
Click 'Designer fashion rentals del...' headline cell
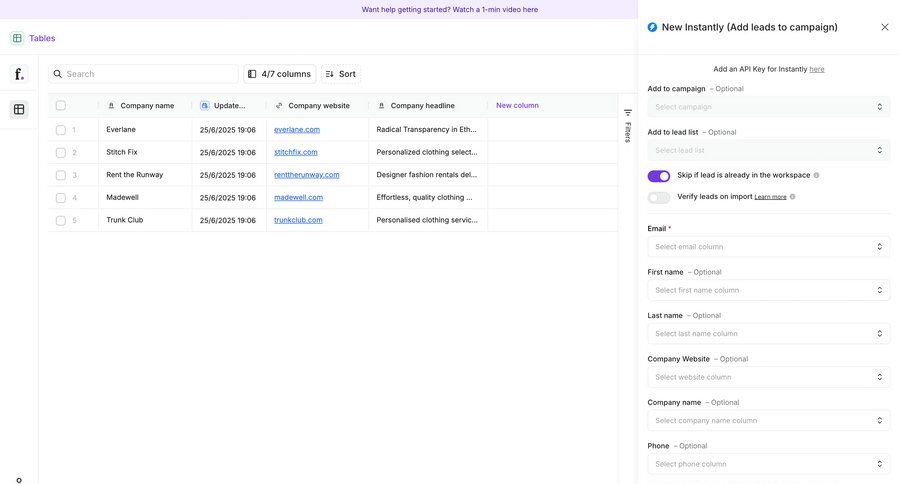[x=428, y=175]
